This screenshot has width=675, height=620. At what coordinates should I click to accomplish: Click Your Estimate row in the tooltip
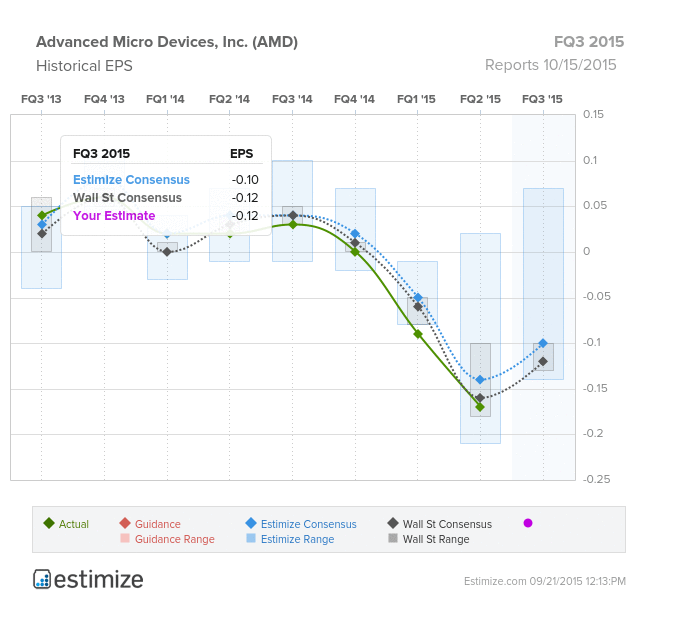click(166, 216)
